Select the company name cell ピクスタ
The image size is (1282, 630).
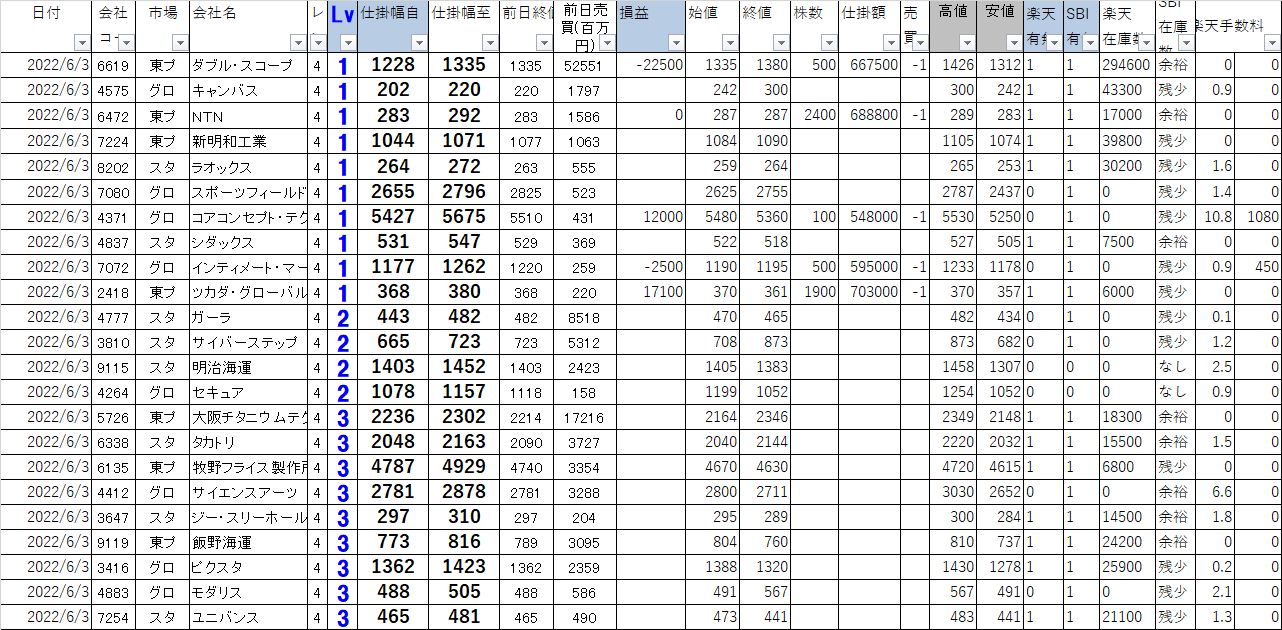pos(248,567)
